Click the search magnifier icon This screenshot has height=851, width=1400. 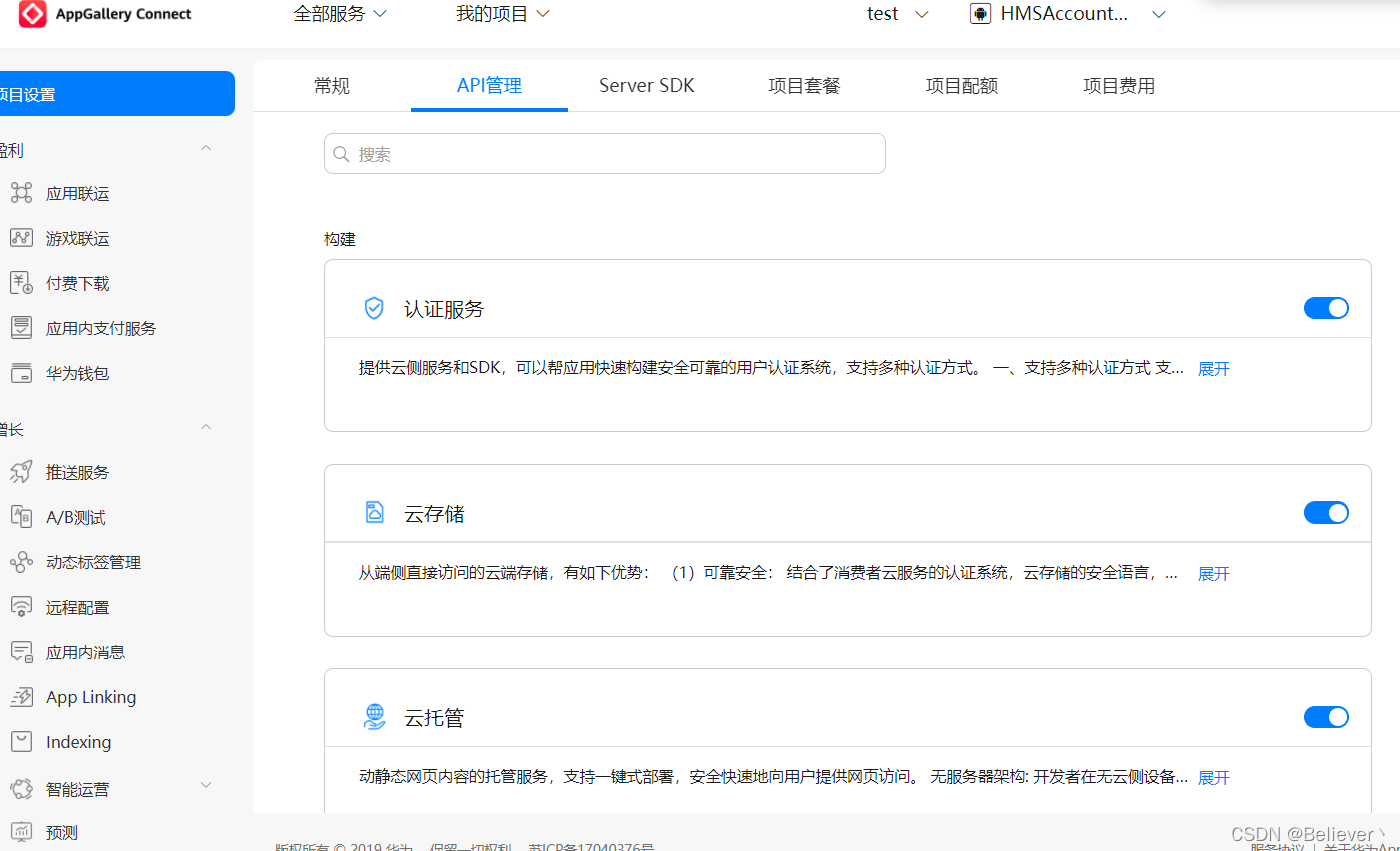[341, 154]
